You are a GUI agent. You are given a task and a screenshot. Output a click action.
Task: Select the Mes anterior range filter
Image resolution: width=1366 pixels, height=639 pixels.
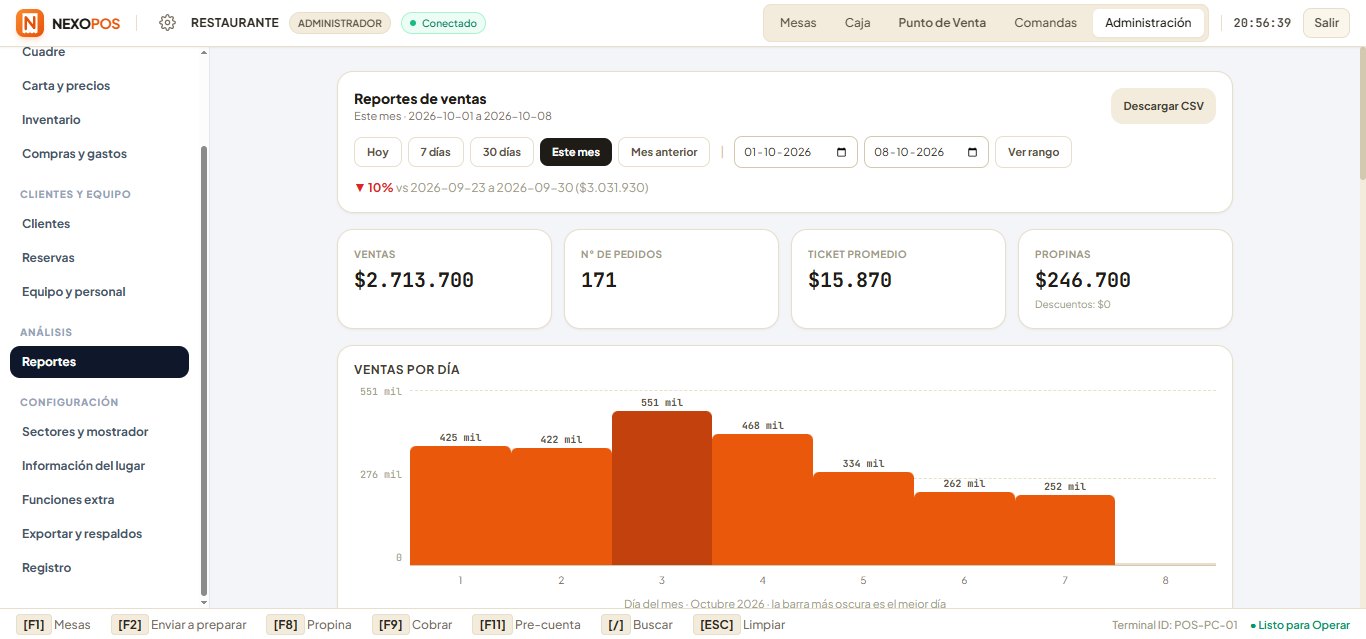(664, 152)
